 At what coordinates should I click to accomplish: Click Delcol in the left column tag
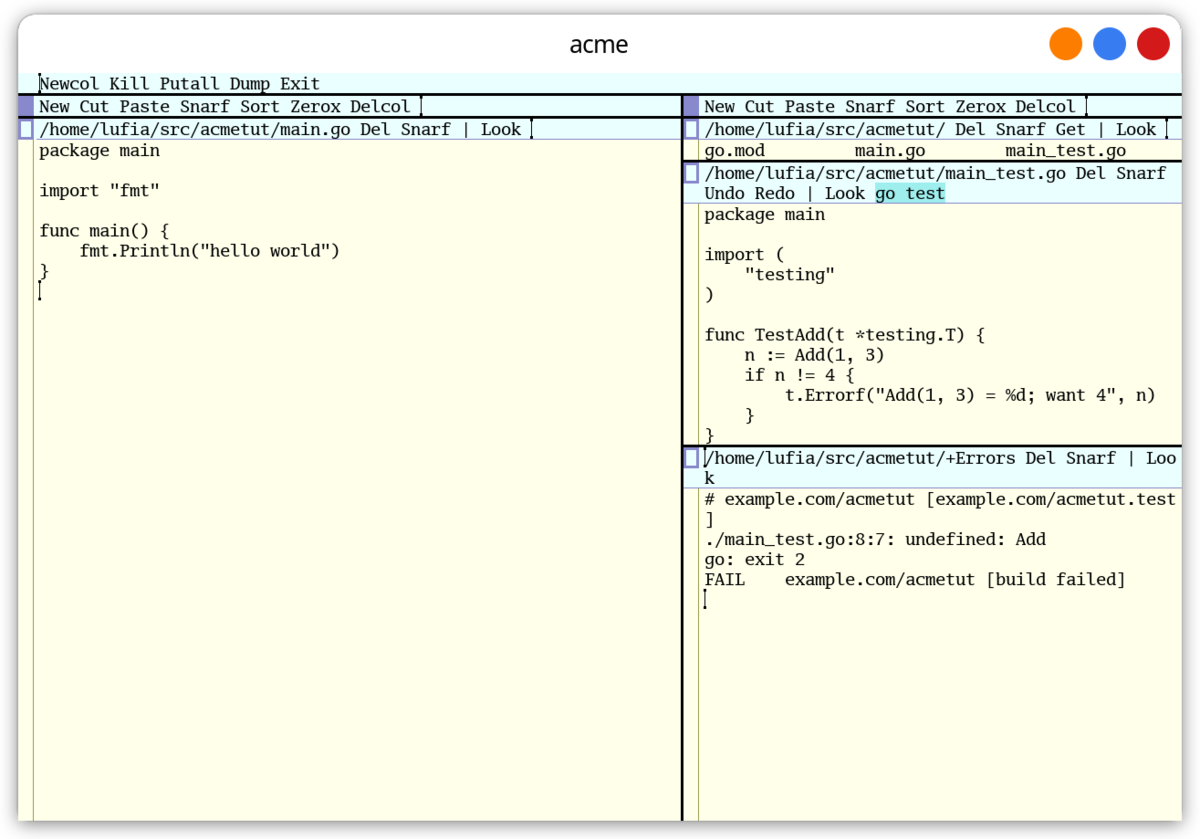point(380,106)
